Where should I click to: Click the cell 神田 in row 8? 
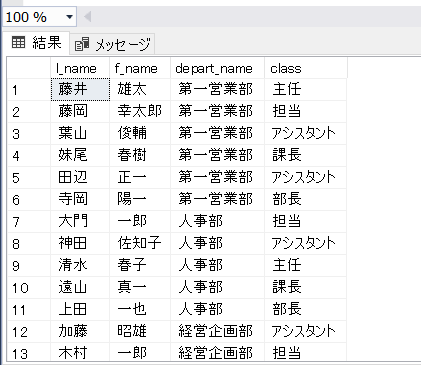pyautogui.click(x=80, y=243)
